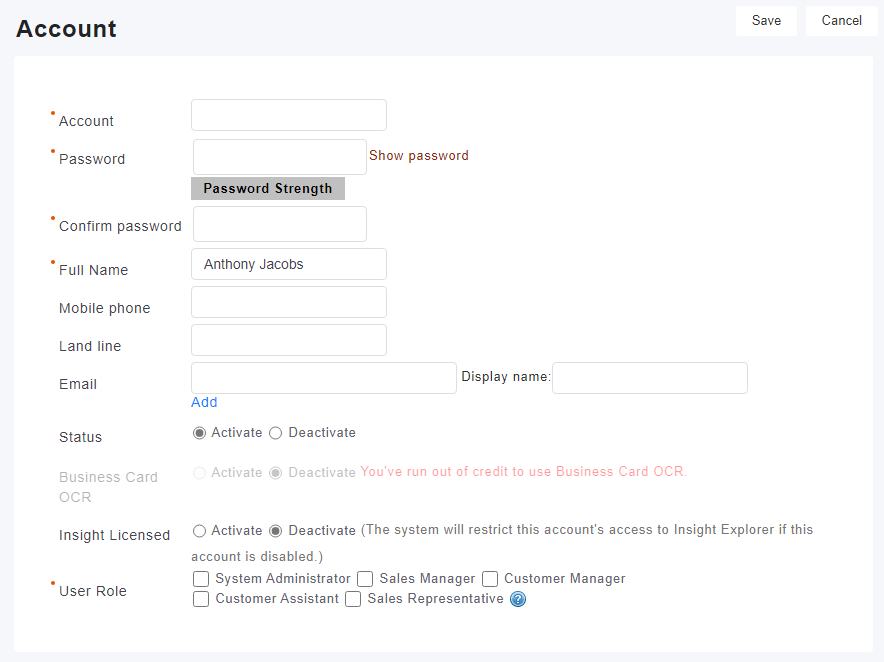Tick the Customer Manager role checkbox
884x662 pixels.
coord(490,579)
